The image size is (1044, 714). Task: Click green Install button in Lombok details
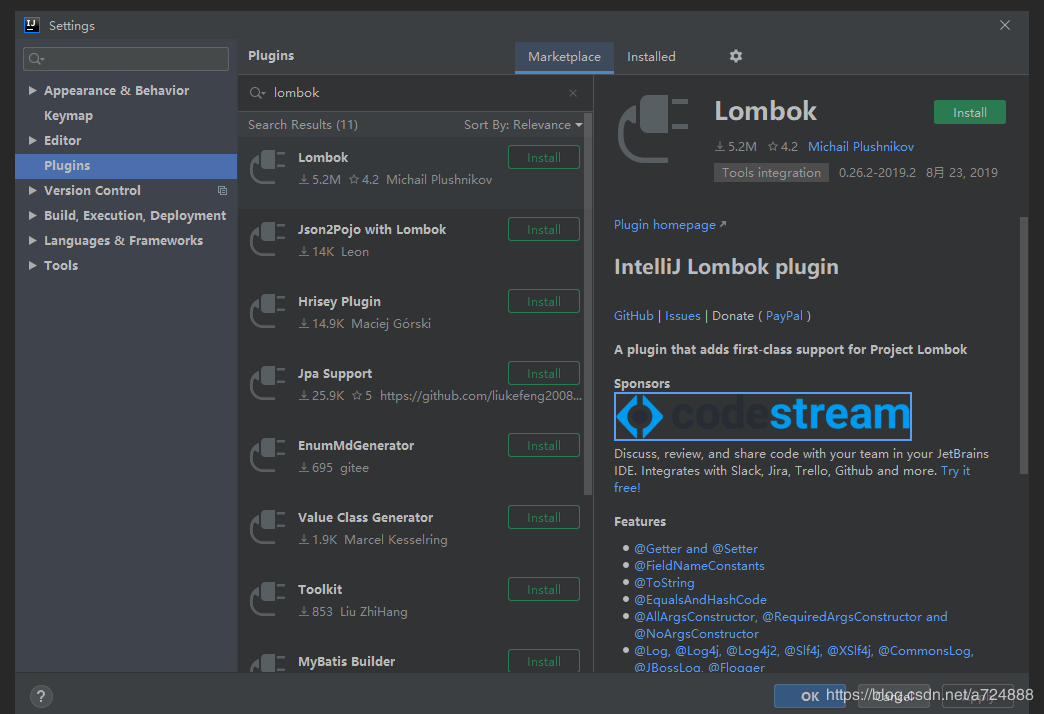[969, 113]
